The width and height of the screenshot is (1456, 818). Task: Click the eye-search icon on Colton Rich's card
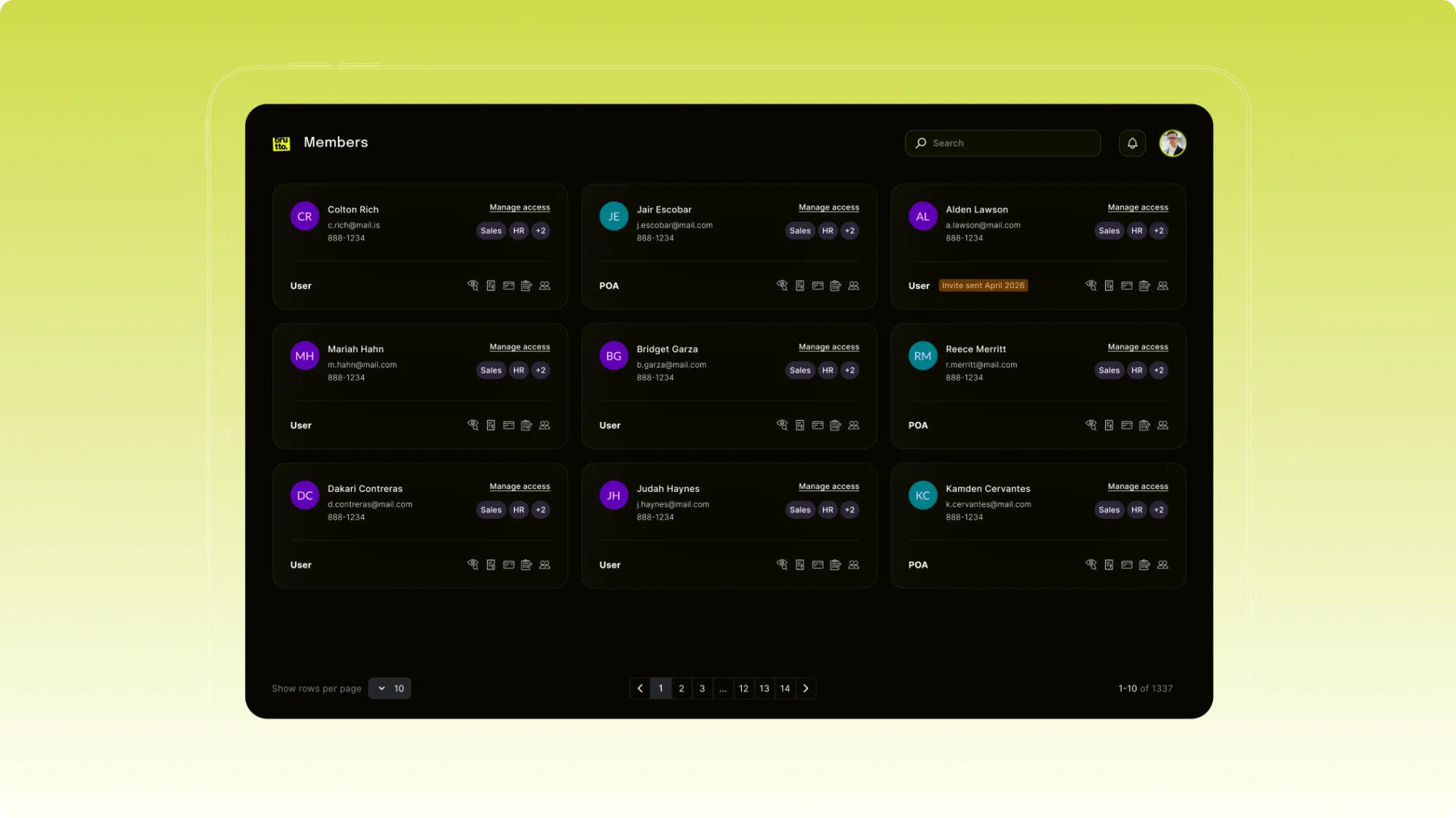[473, 285]
